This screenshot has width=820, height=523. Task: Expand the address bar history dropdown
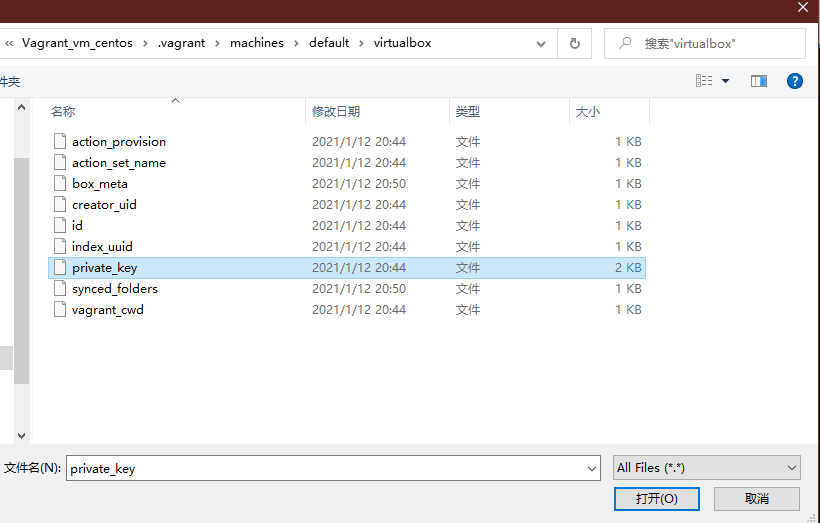[541, 44]
